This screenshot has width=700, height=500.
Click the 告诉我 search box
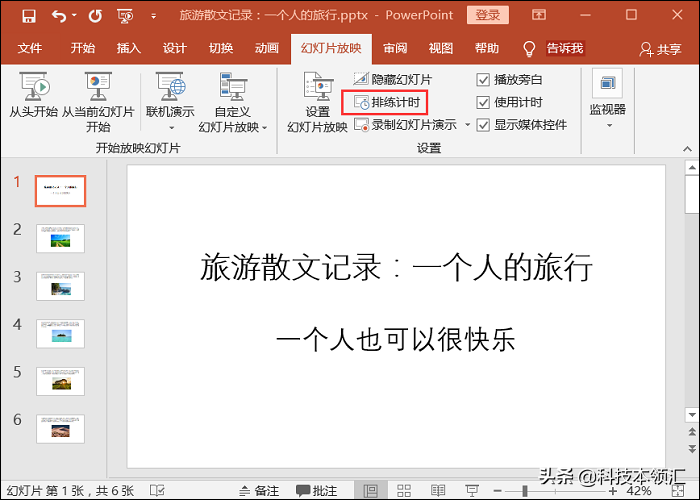point(565,48)
